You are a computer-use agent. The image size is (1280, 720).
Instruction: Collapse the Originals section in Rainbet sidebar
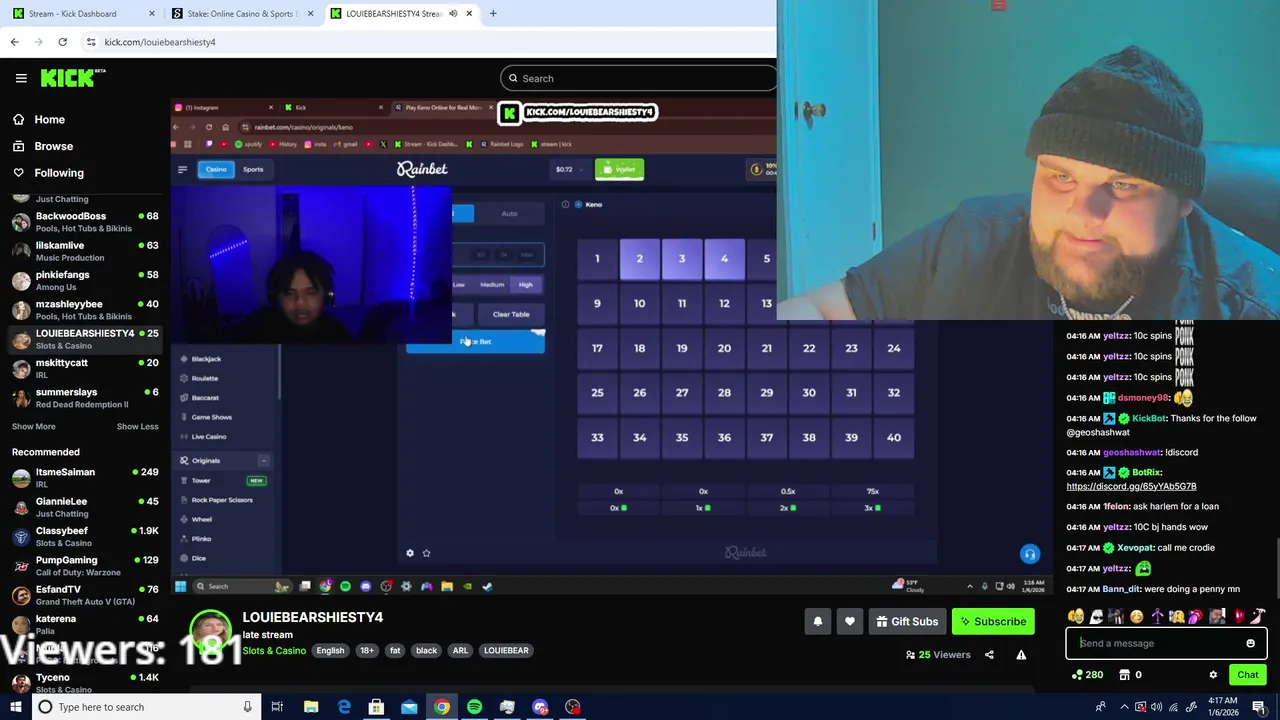tap(263, 460)
